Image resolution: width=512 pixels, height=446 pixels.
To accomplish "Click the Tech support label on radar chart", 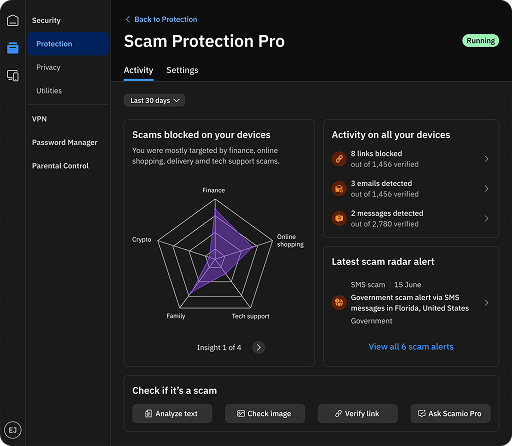I will point(251,316).
